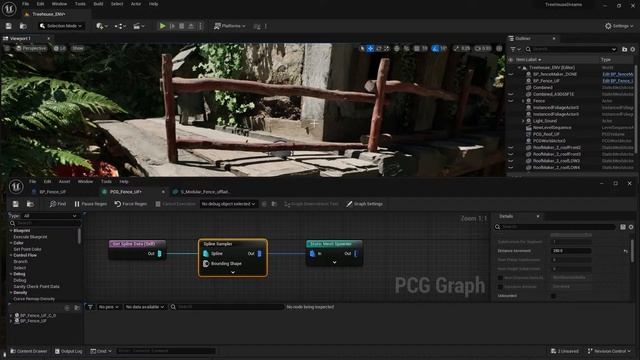Click In pin of Static Mesh Spawner
The height and width of the screenshot is (360, 640).
click(312, 253)
